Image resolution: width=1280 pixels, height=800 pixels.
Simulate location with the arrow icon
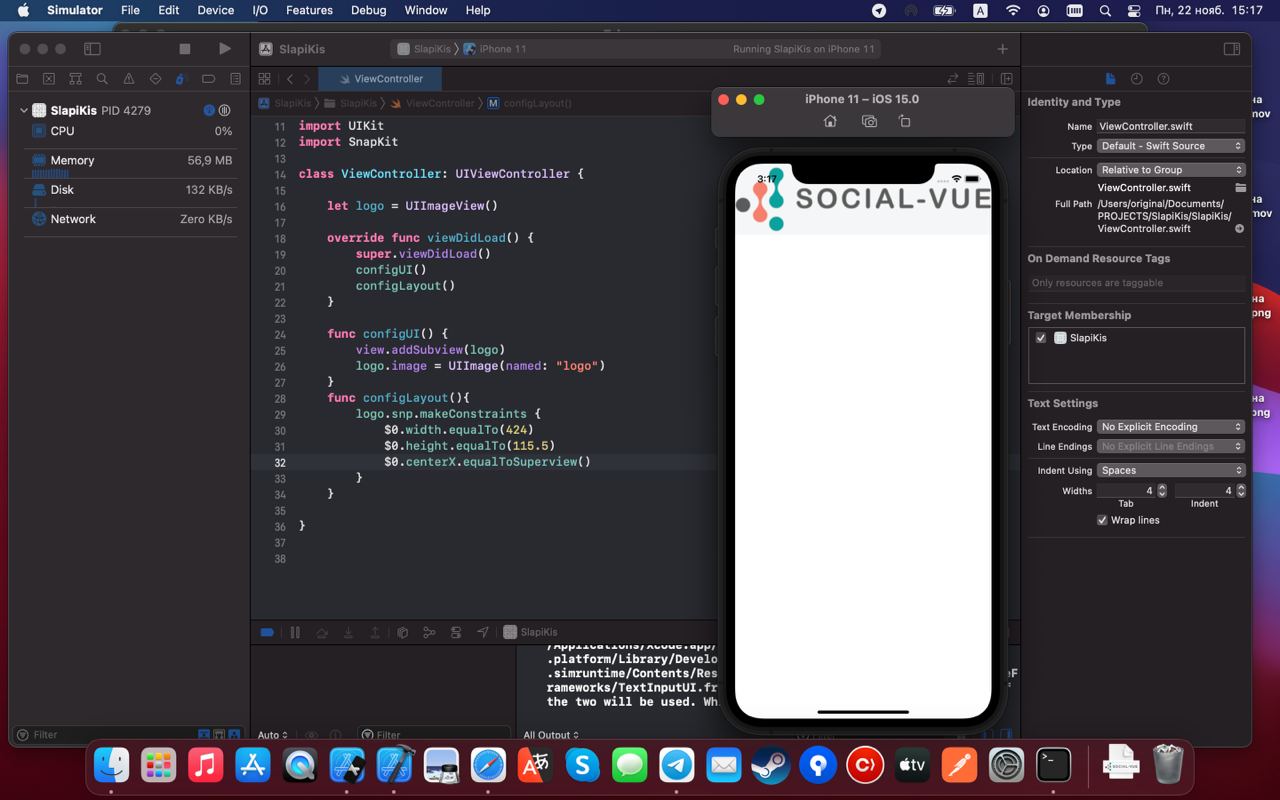(x=483, y=632)
